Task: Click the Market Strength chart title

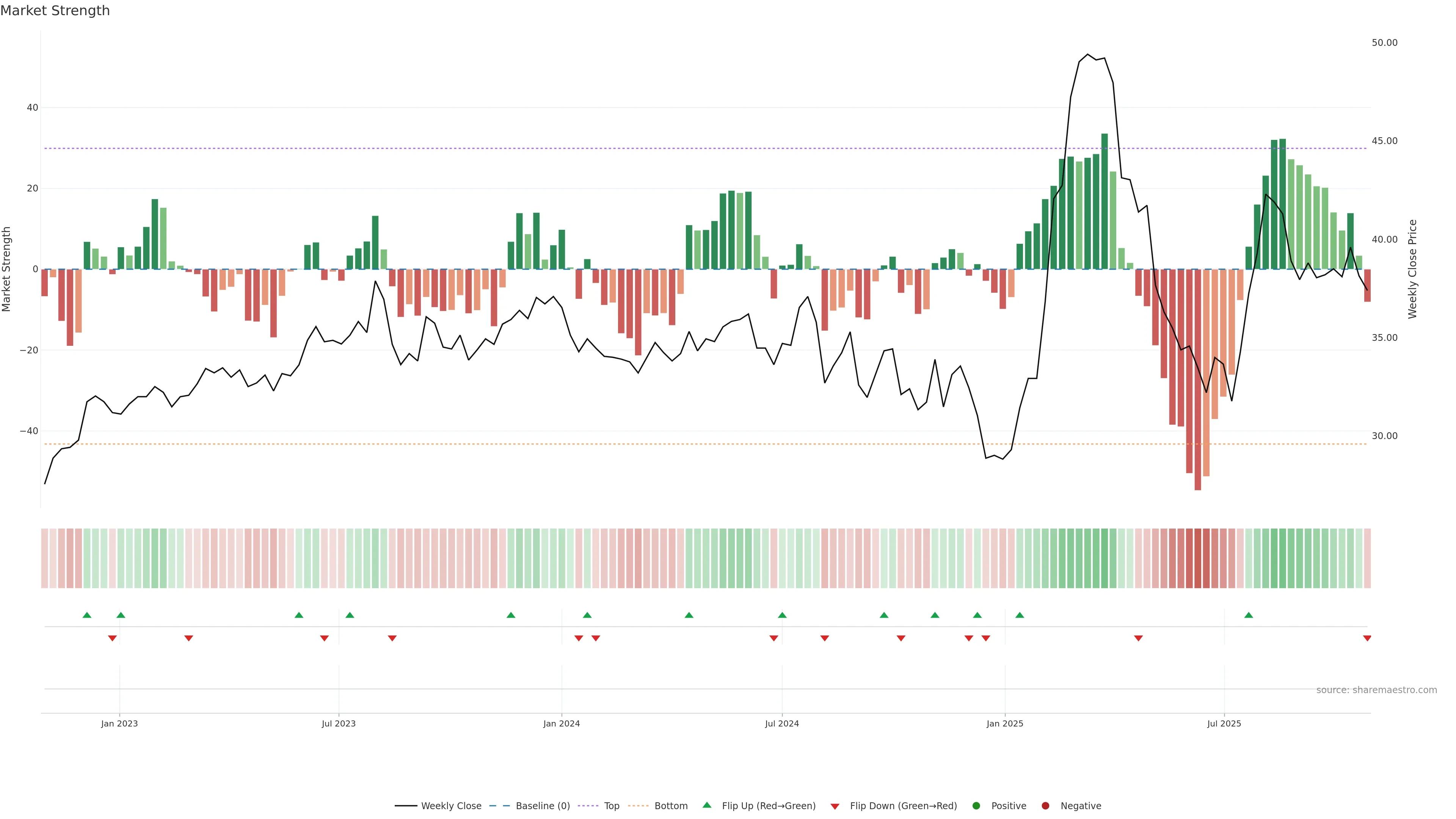Action: click(55, 11)
